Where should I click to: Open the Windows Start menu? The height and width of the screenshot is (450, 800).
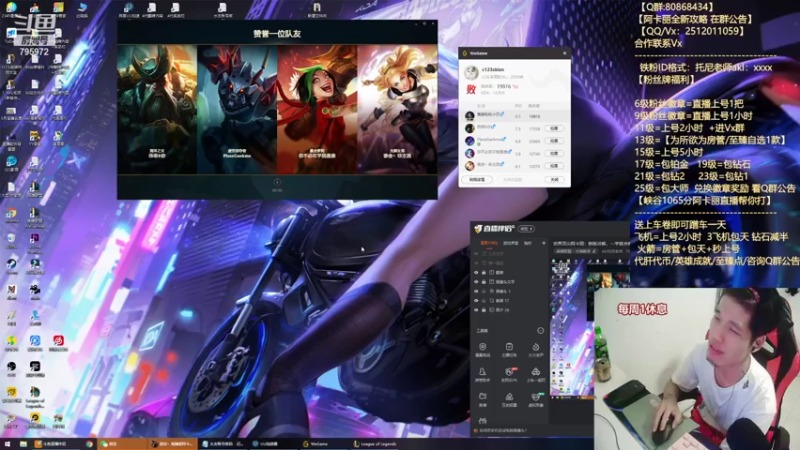(7, 444)
